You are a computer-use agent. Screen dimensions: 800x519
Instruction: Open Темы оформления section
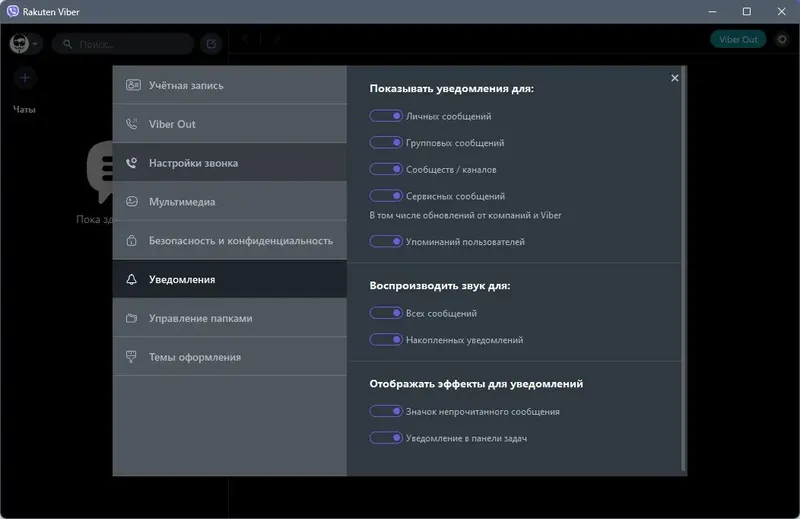(x=230, y=357)
